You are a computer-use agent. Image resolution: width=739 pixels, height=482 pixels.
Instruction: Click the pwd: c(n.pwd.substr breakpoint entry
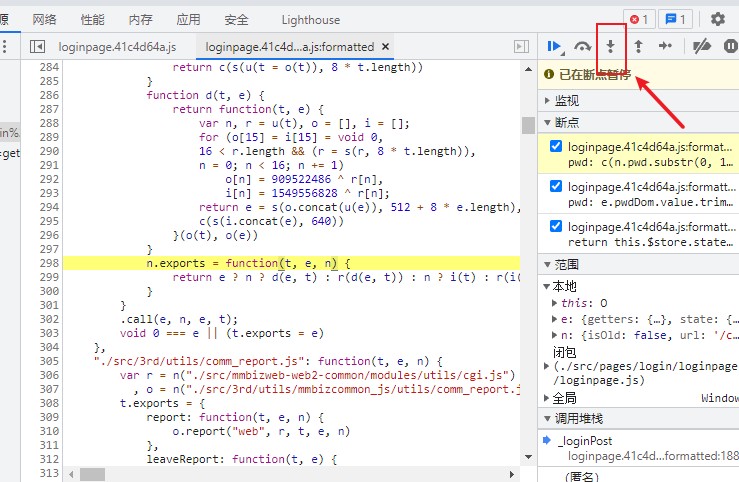(x=639, y=154)
